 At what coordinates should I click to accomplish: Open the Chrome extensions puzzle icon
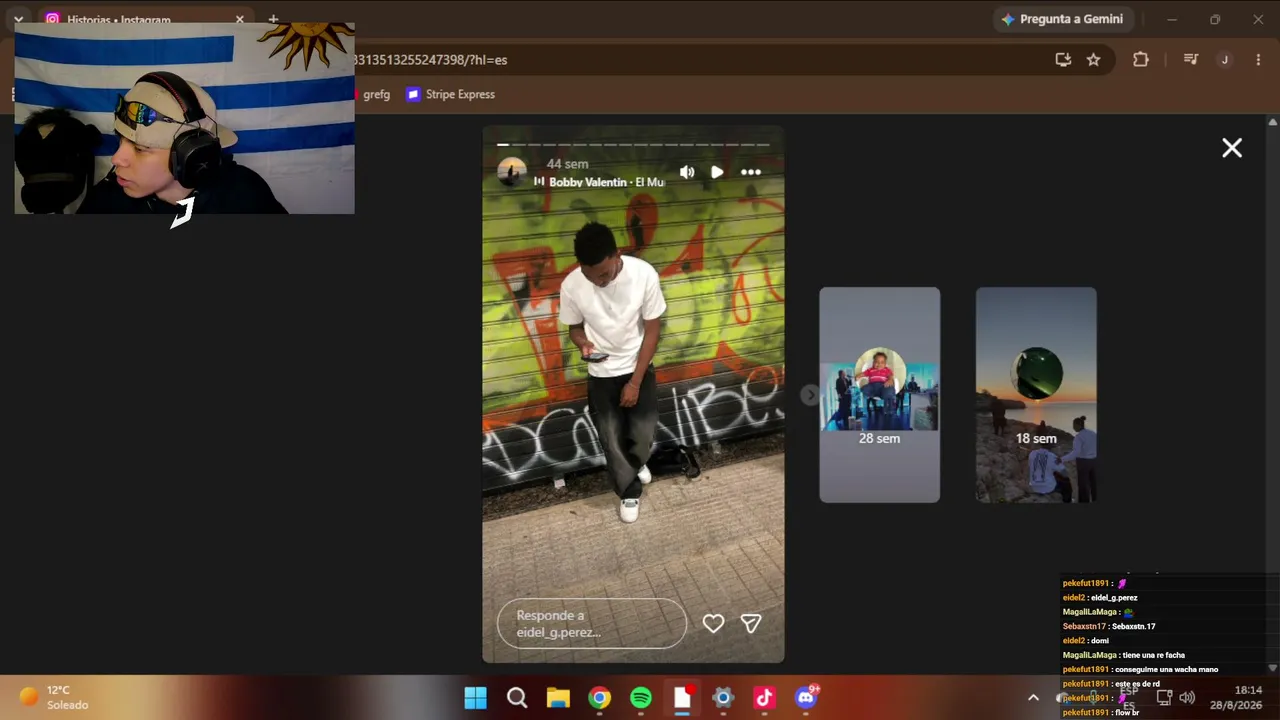coord(1141,60)
